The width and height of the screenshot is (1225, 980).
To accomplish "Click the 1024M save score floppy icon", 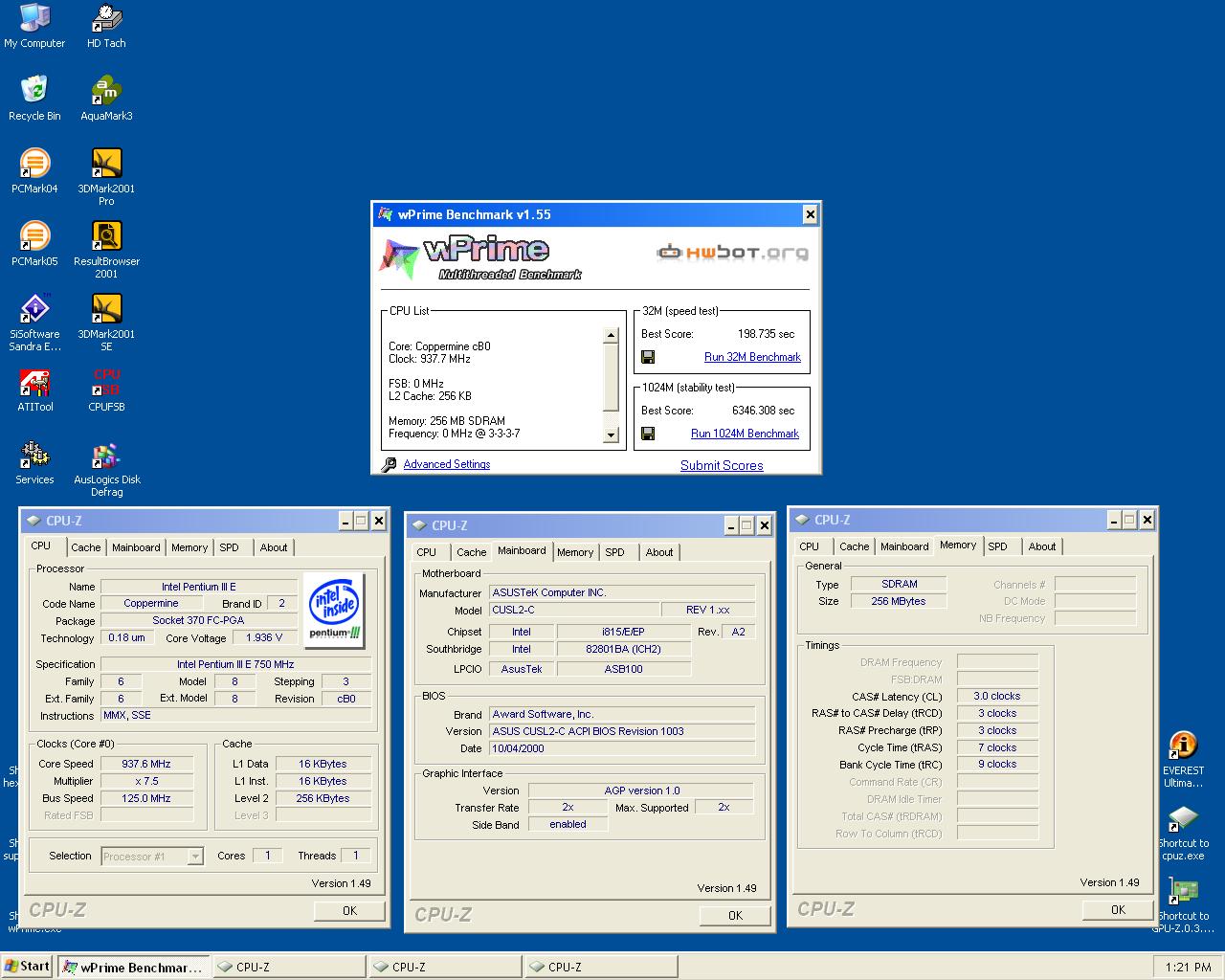I will pyautogui.click(x=648, y=434).
